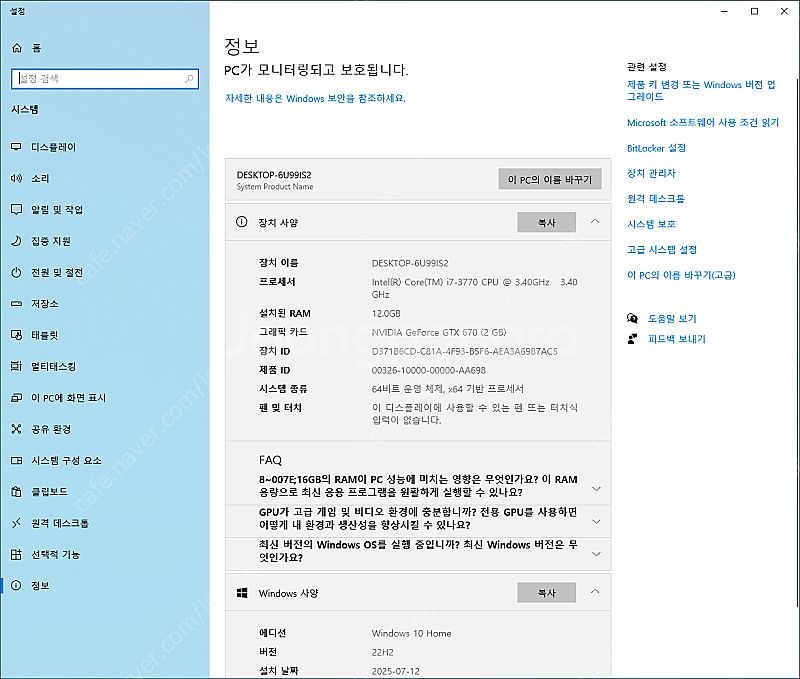Open the 멀티태스킹 multitasking icon
The width and height of the screenshot is (800, 679).
pos(16,366)
